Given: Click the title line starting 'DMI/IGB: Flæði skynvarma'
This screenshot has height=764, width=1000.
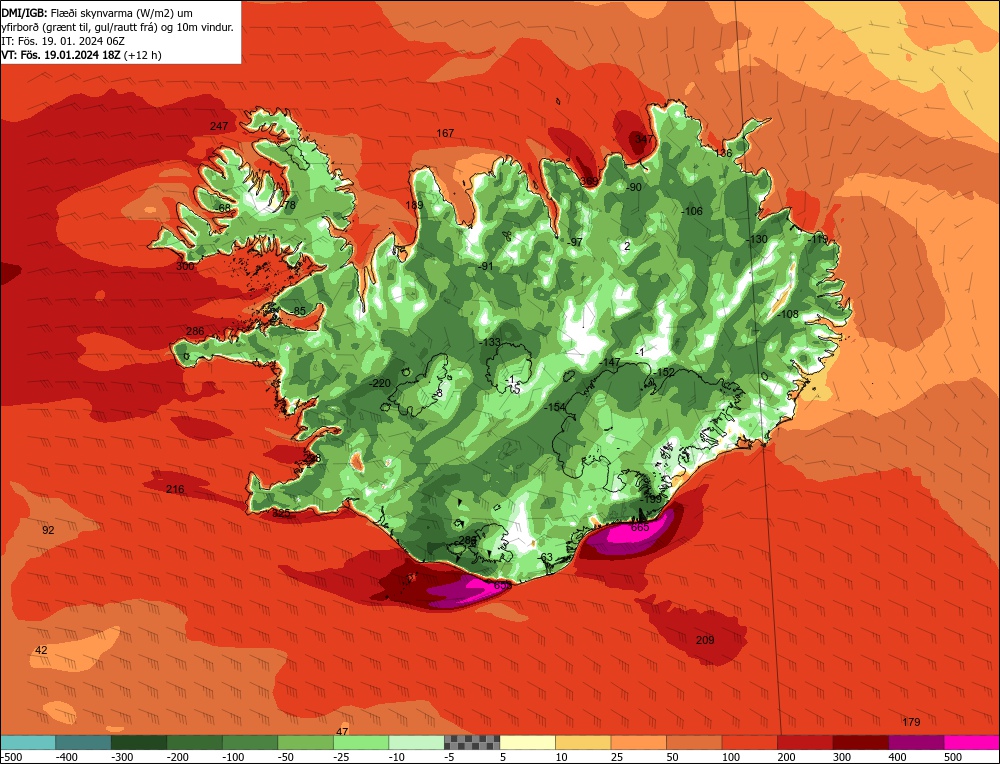Looking at the screenshot, I should [x=98, y=13].
